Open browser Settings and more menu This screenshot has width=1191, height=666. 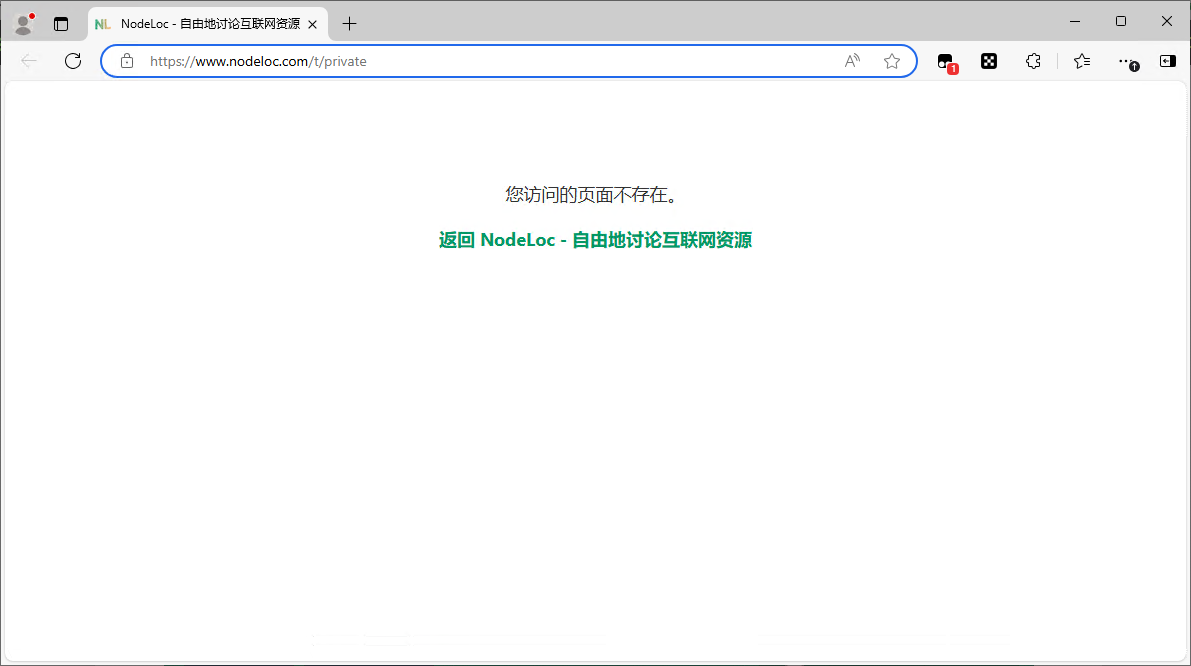point(1128,62)
